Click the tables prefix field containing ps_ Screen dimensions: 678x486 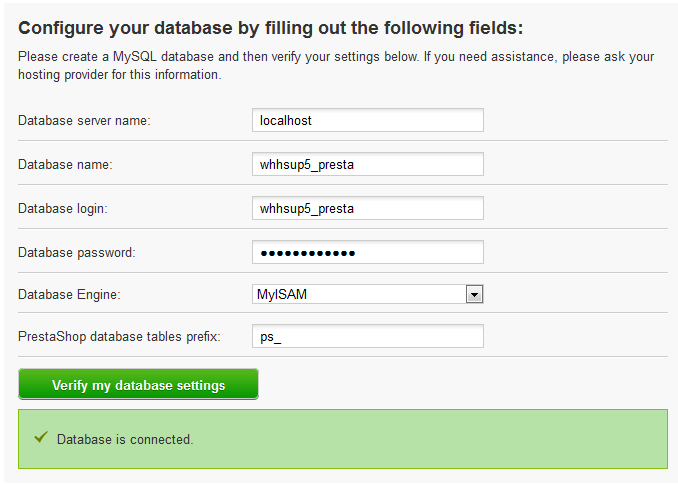[367, 336]
